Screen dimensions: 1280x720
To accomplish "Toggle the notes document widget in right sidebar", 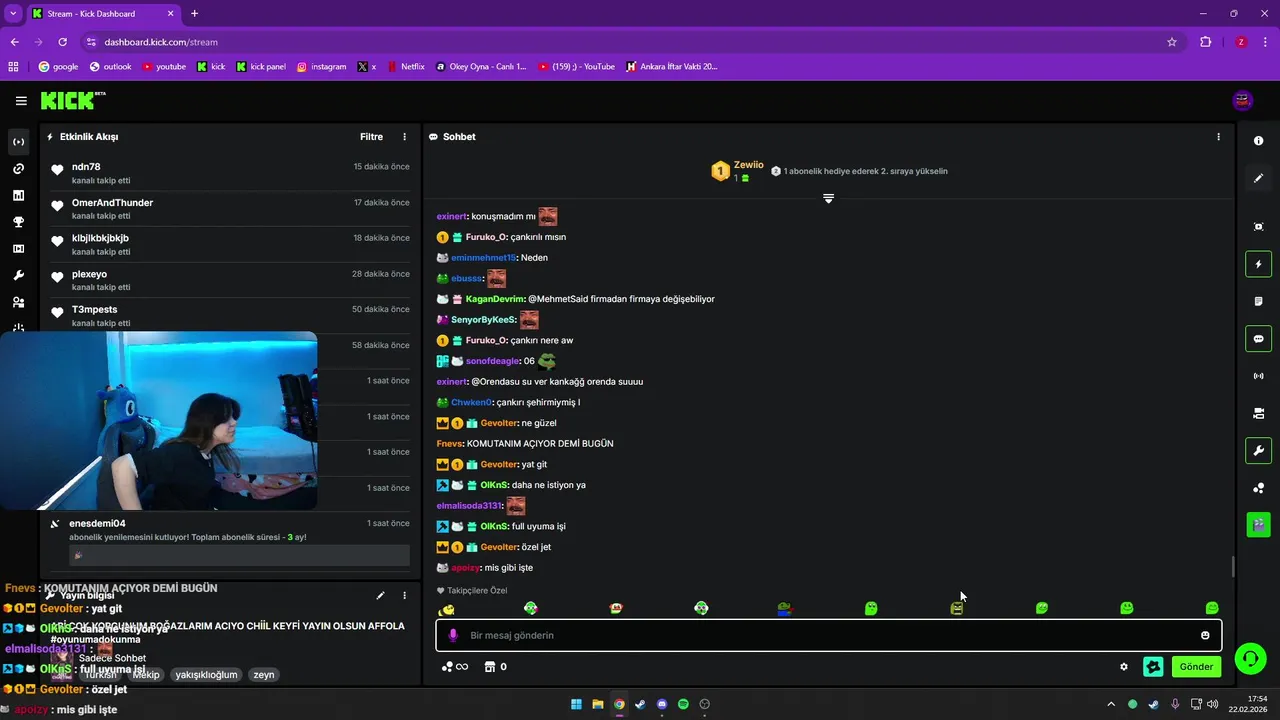I will (1258, 301).
